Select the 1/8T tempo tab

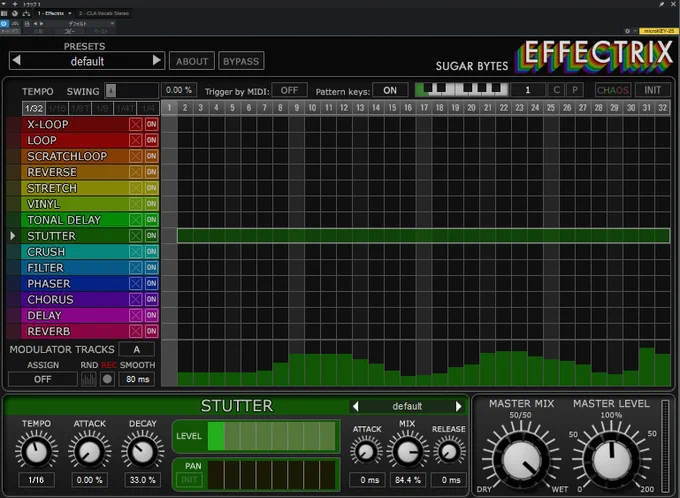(80, 108)
